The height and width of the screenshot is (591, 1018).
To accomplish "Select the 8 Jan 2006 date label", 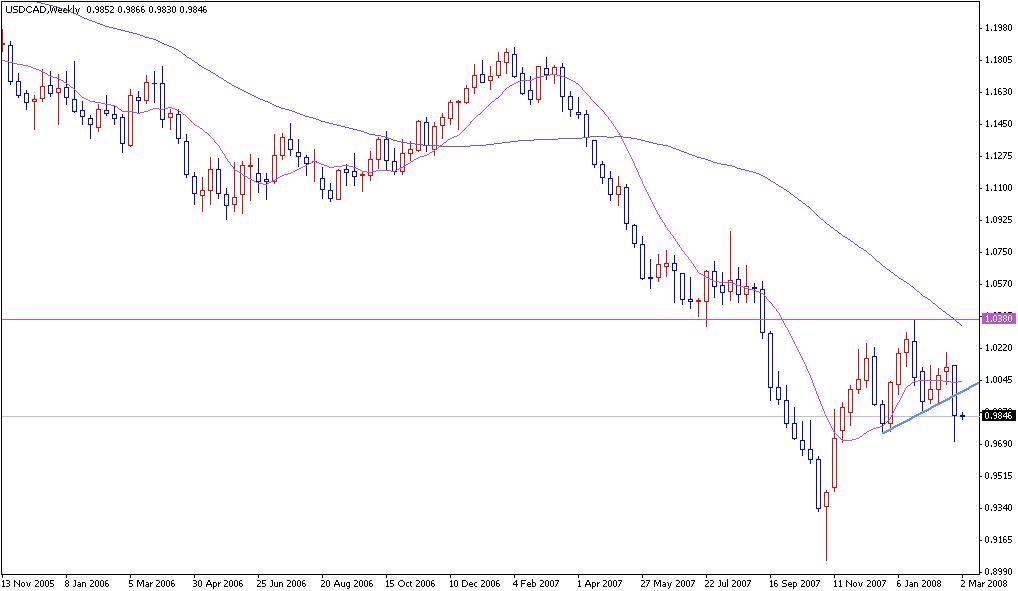I will point(87,583).
